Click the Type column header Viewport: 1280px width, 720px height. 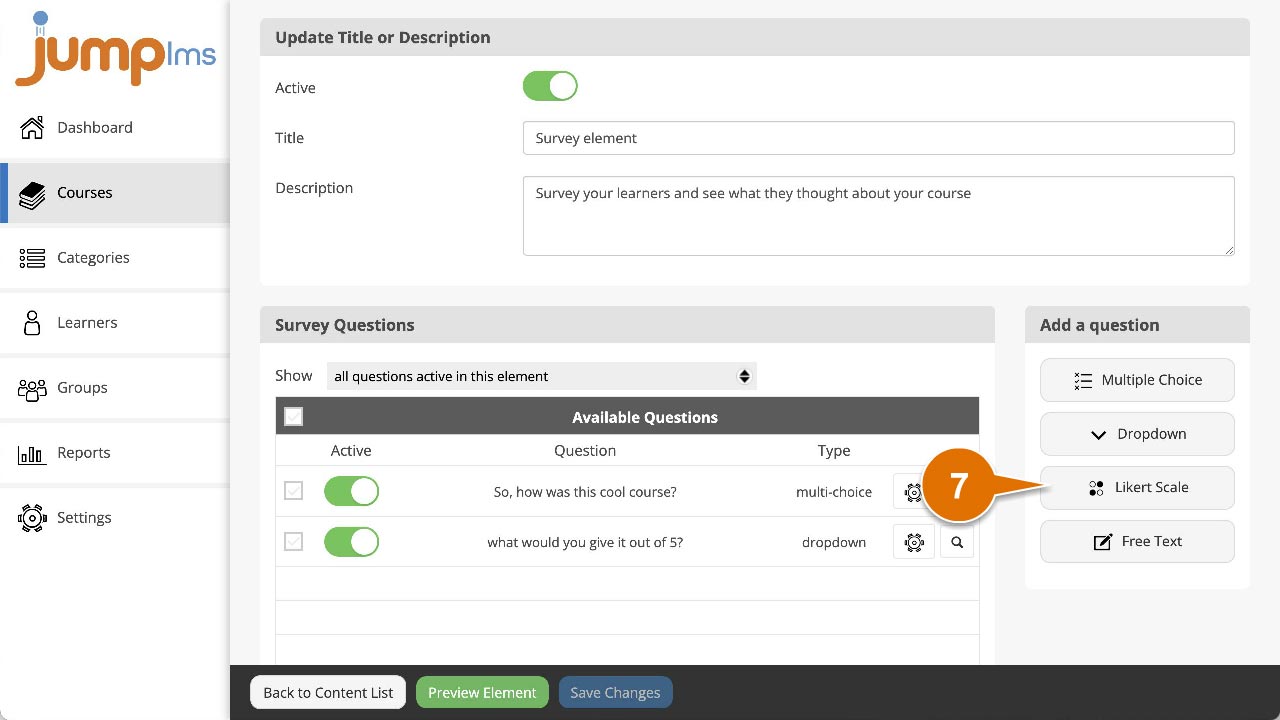834,451
